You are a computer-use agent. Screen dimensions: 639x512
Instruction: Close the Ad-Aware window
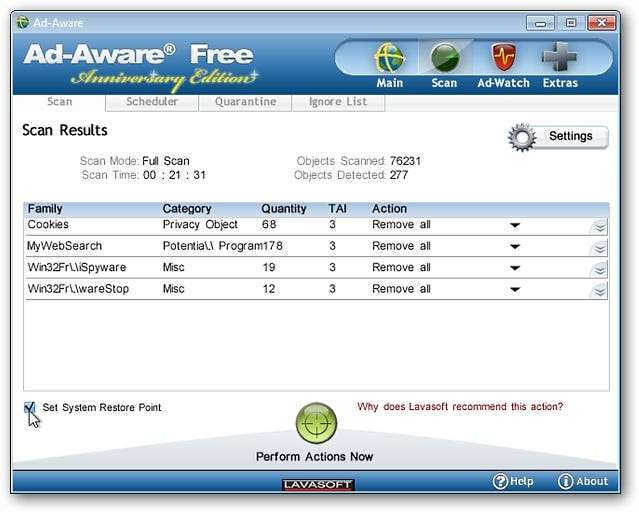coord(602,23)
